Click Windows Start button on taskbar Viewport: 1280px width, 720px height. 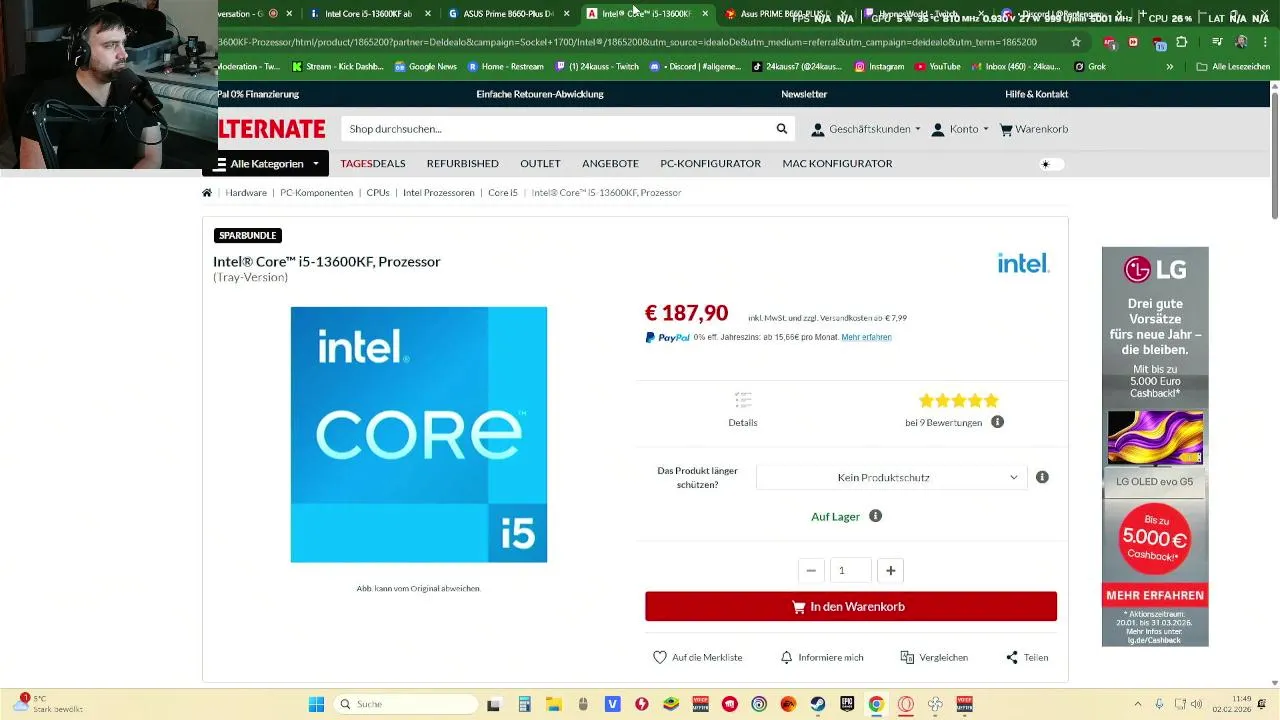316,704
